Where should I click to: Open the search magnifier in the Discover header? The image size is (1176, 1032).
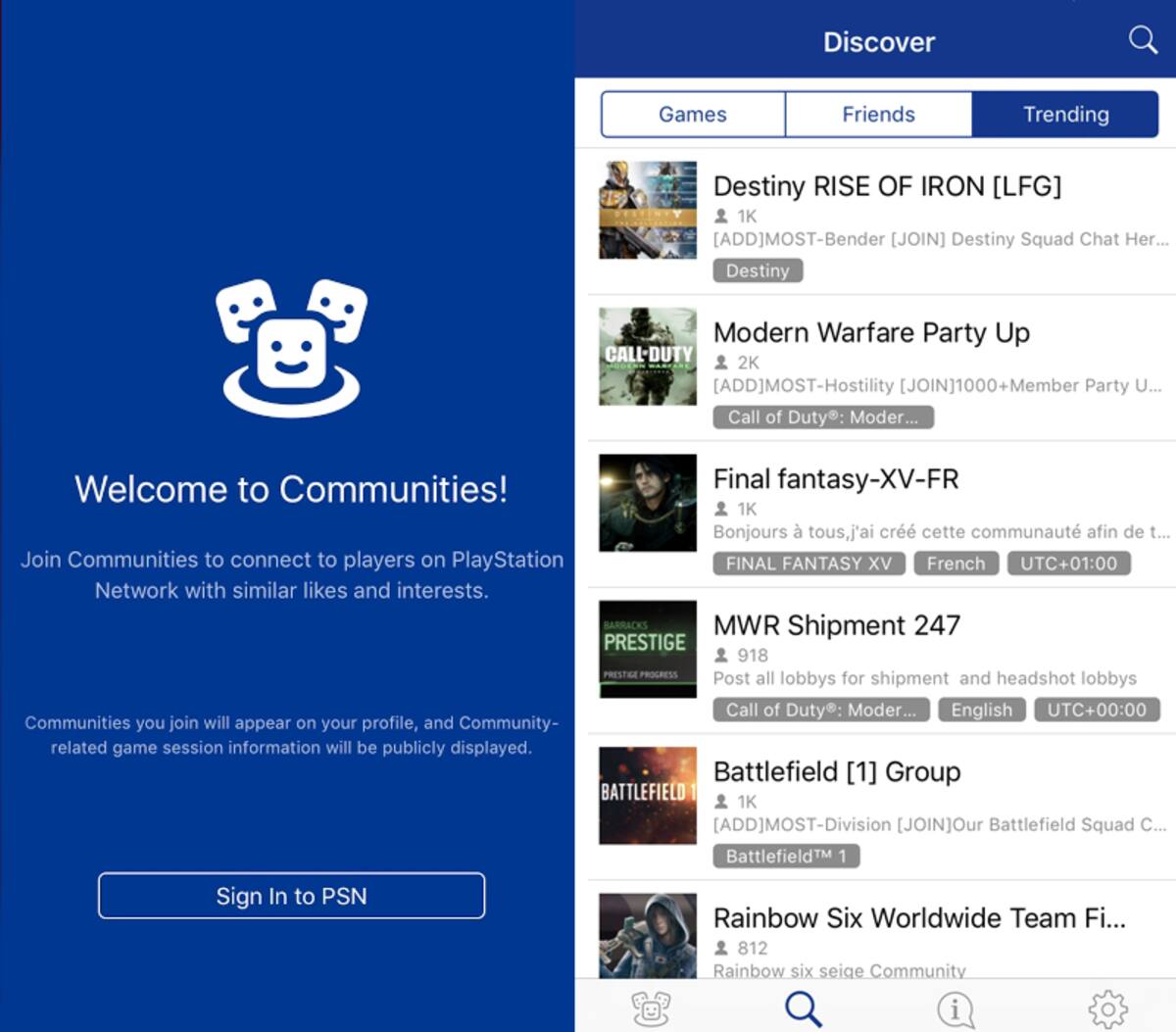(x=1143, y=40)
